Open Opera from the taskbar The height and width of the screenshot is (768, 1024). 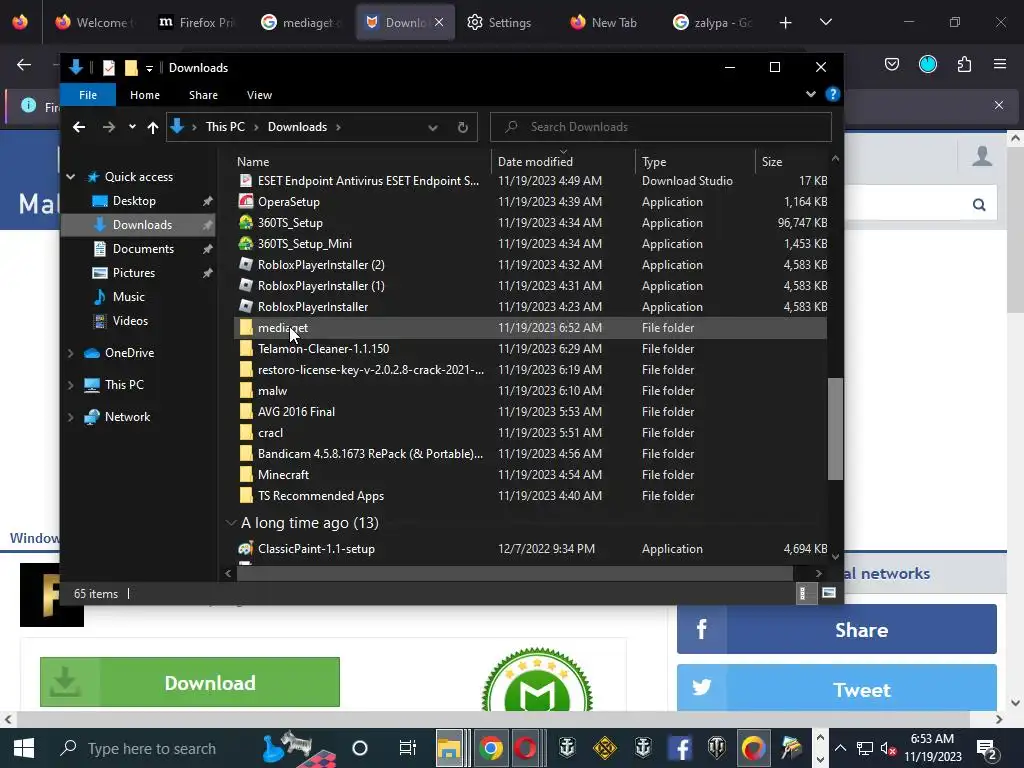click(x=525, y=748)
